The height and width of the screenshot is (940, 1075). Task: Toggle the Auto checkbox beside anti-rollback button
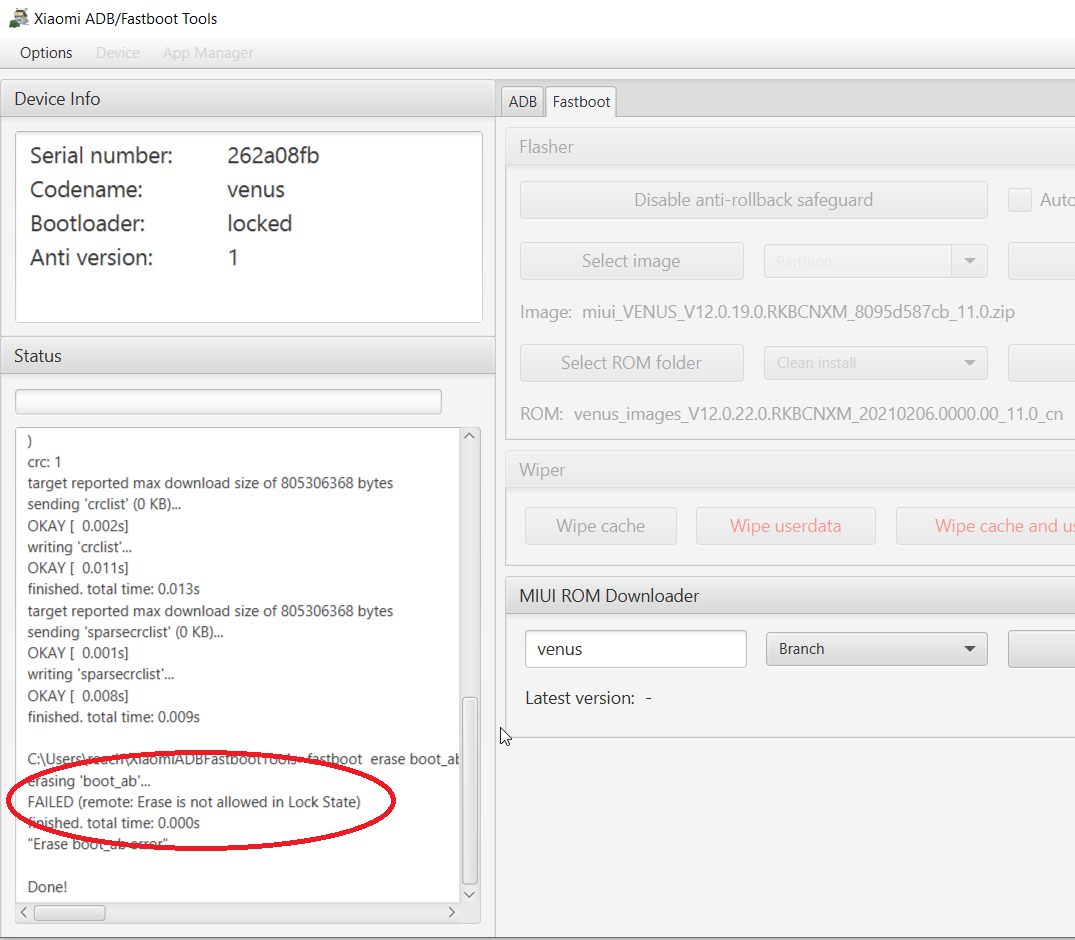1019,200
